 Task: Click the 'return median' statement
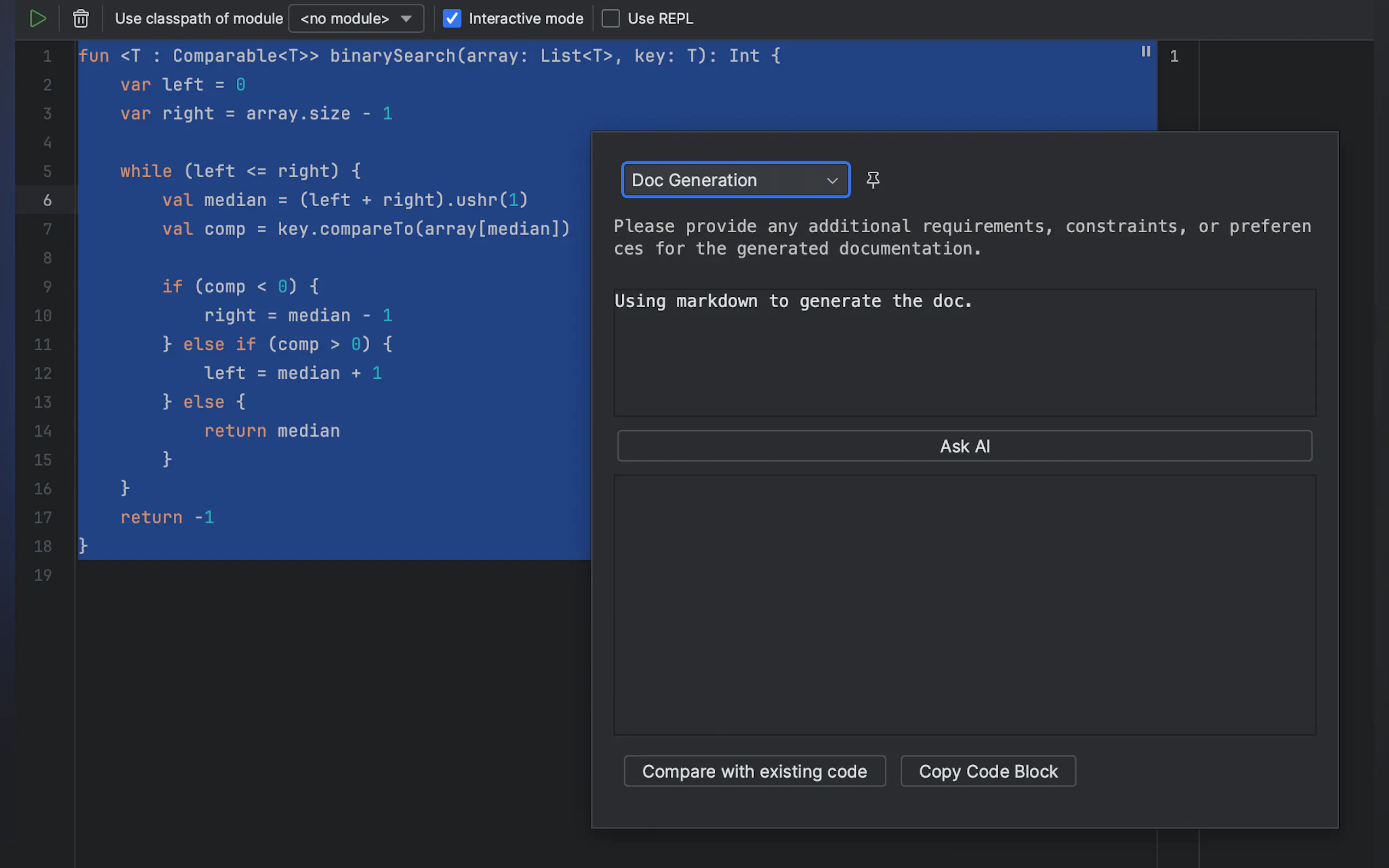pos(272,431)
